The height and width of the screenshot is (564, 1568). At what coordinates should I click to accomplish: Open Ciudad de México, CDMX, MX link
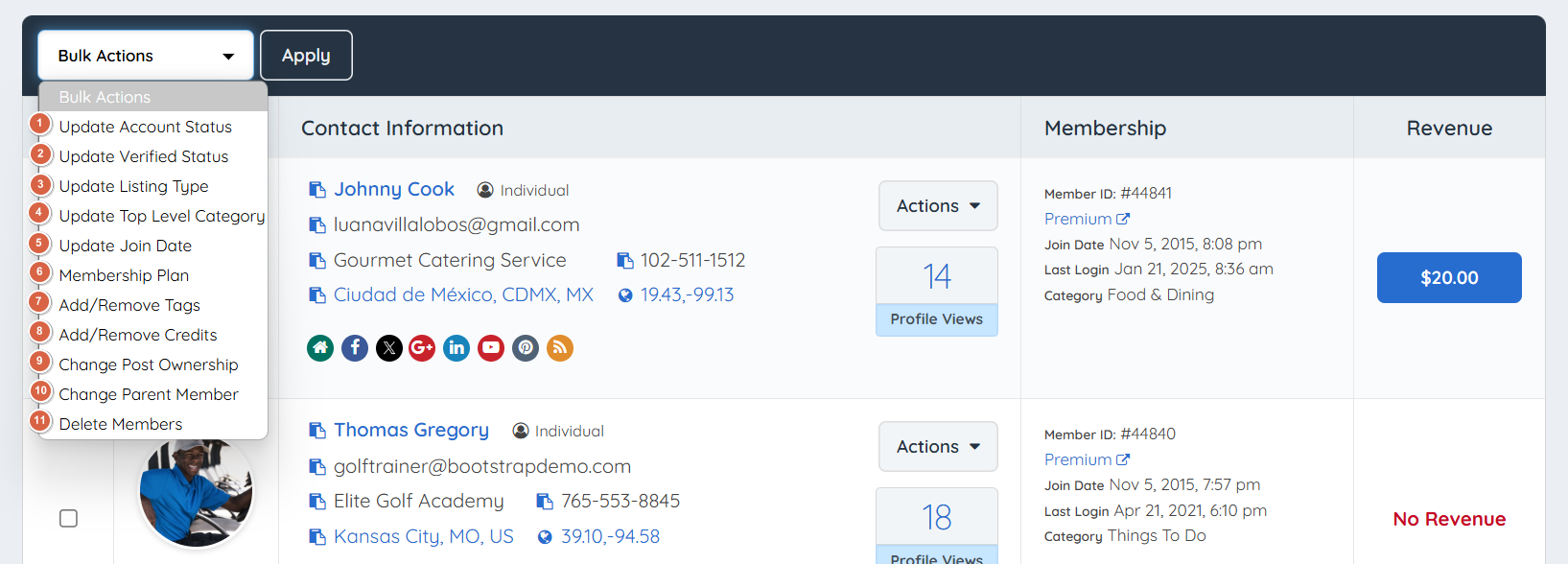[463, 294]
